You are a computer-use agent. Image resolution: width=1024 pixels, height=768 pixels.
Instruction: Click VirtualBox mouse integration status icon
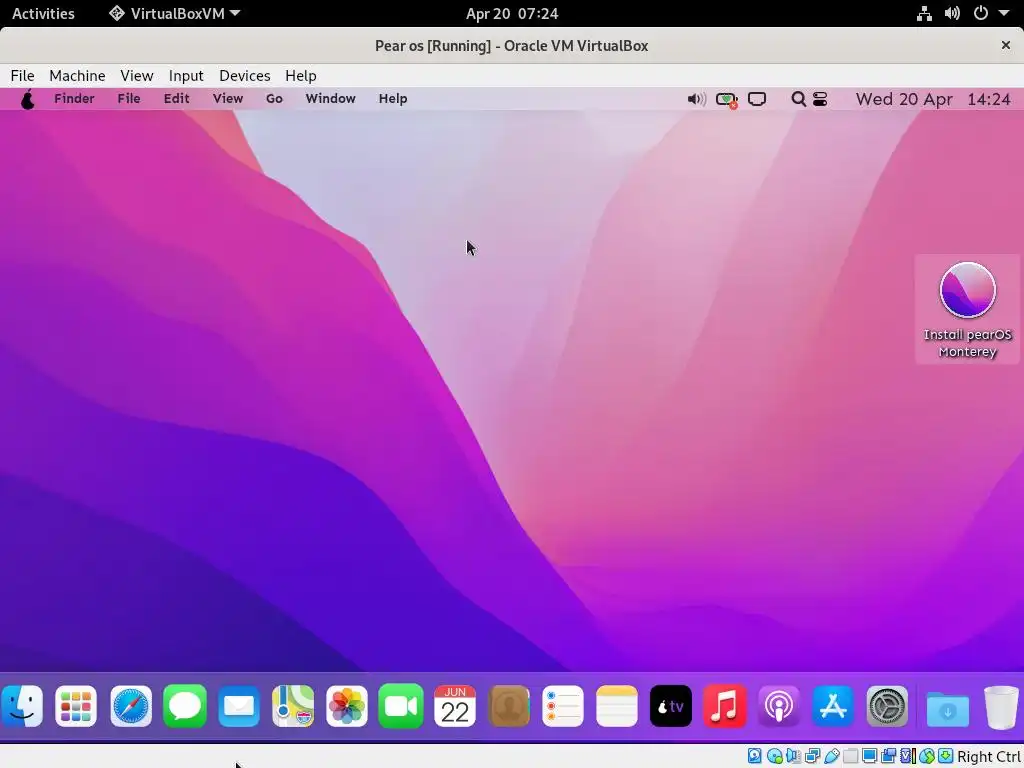(x=927, y=756)
